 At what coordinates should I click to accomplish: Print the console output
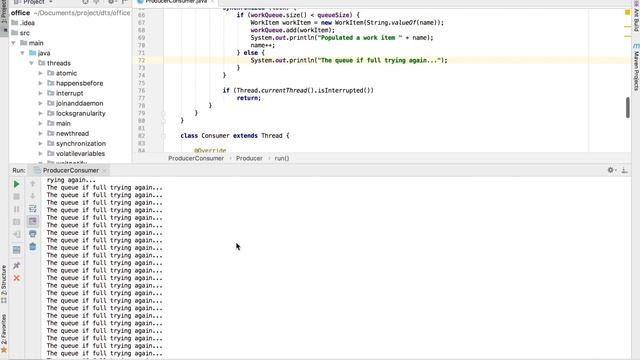pos(33,234)
